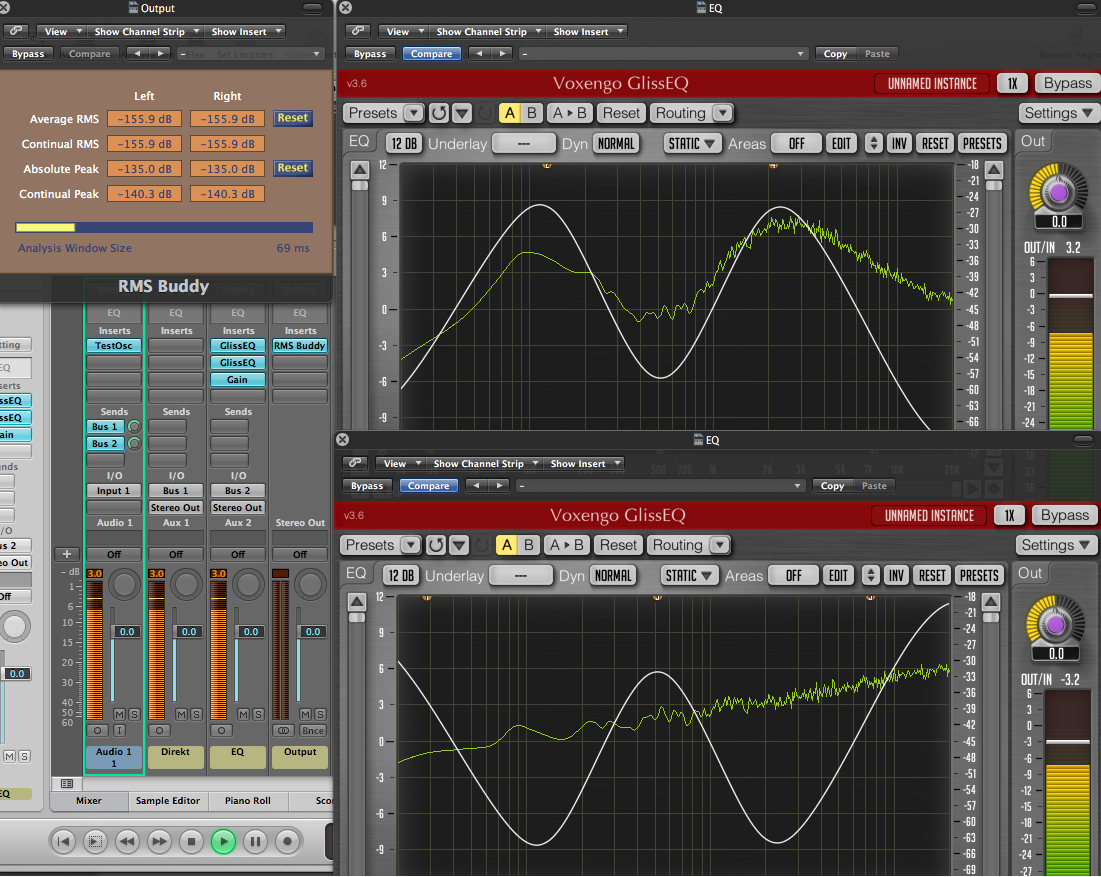
Task: Click the green play button
Action: coord(223,841)
